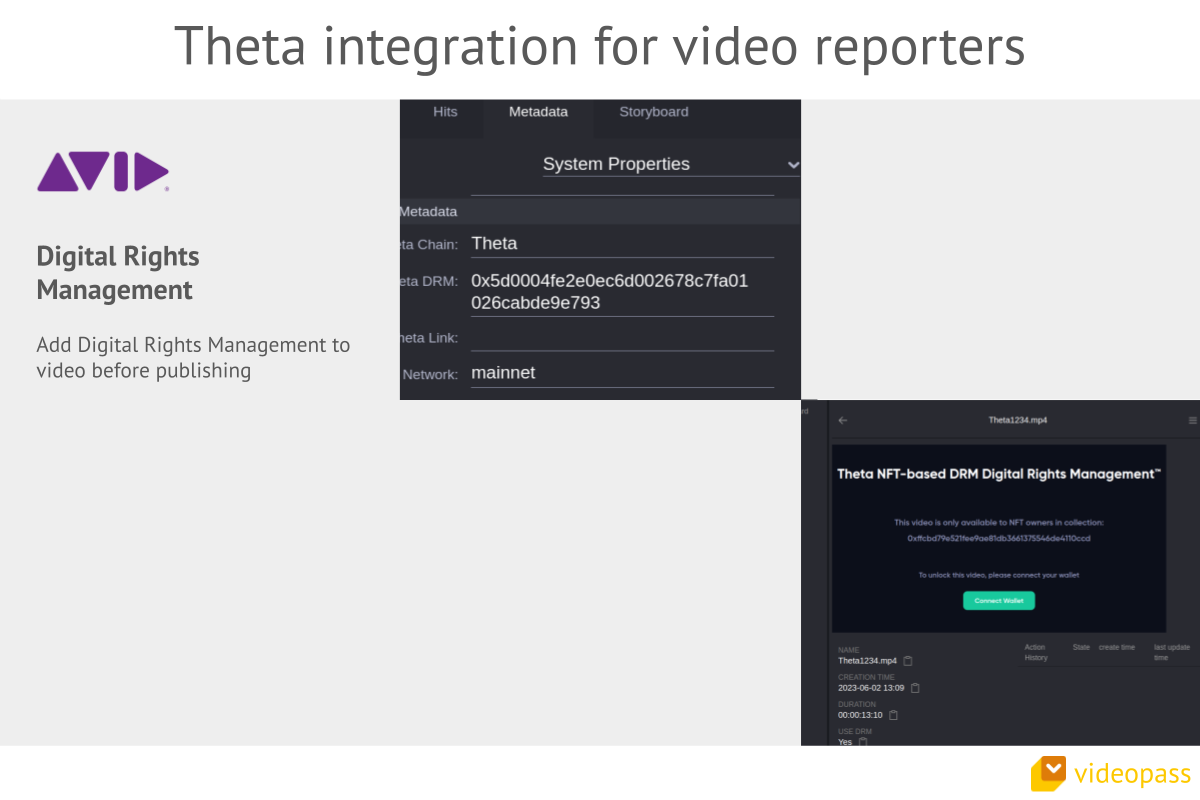This screenshot has height=800, width=1200.
Task: Click the last update time column header
Action: coord(1172,652)
